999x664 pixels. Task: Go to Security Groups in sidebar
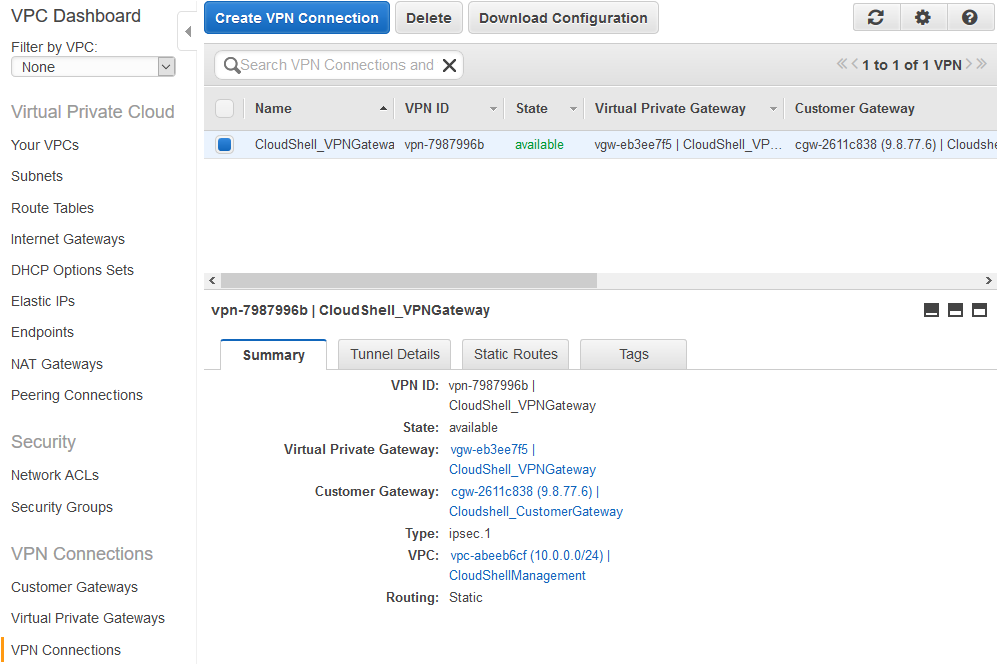point(62,507)
